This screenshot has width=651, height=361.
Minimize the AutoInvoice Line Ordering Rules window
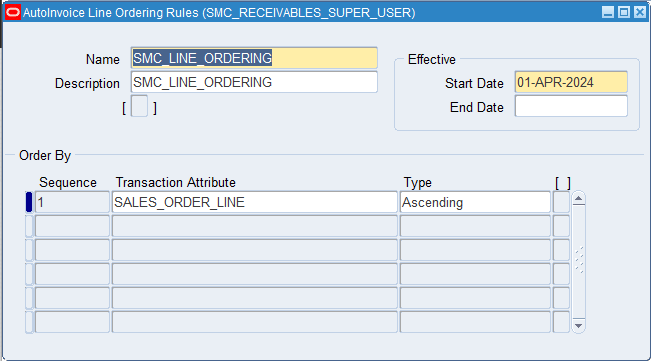[608, 12]
